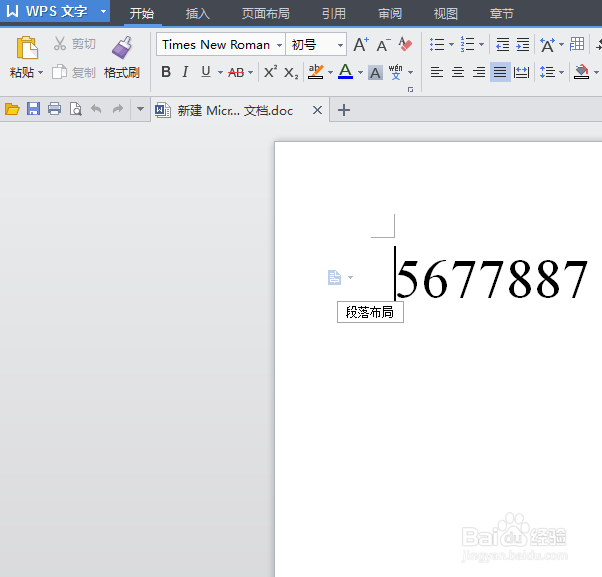Insert numbered list
This screenshot has width=602, height=577.
click(468, 45)
